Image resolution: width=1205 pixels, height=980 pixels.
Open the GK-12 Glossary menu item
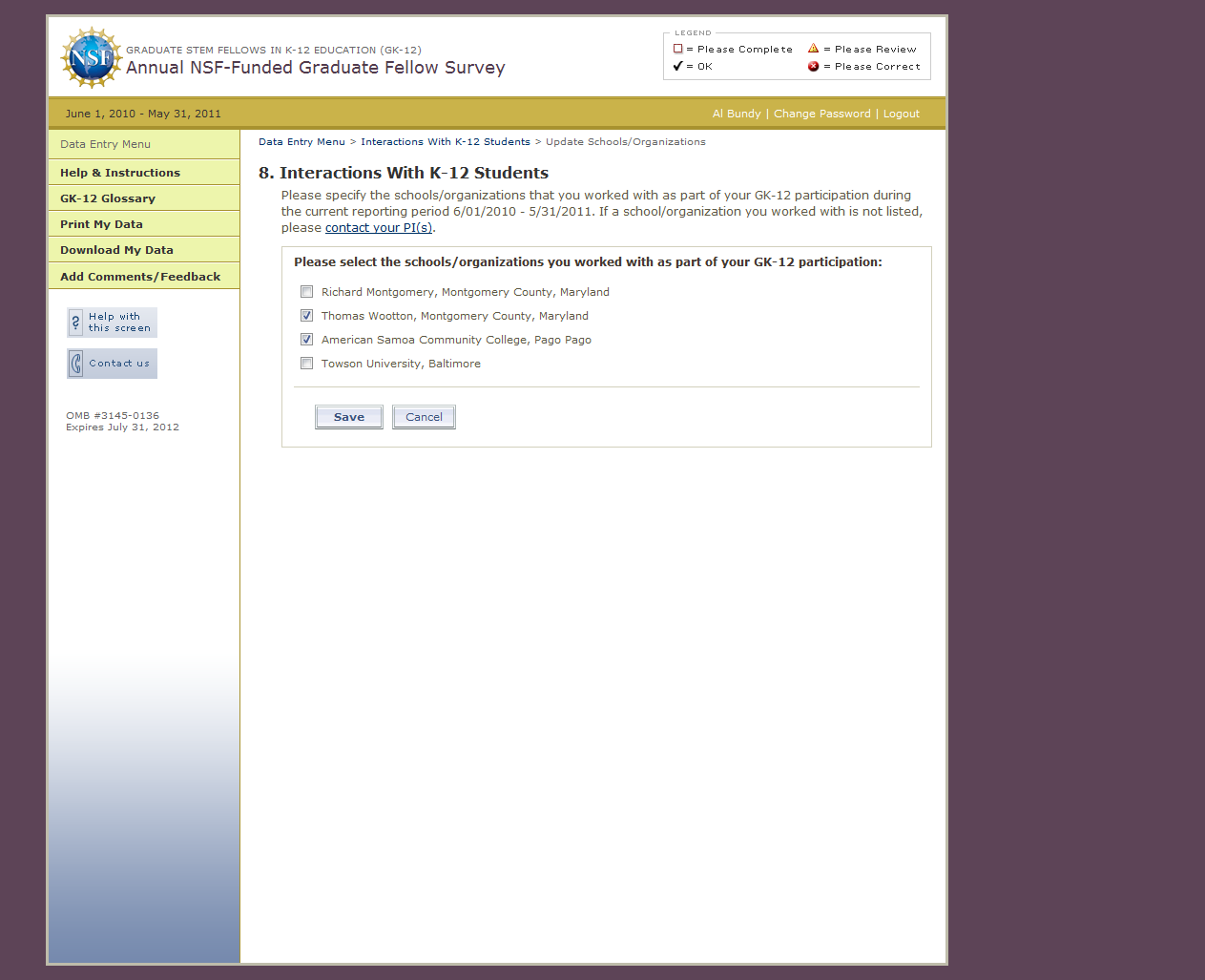(x=108, y=198)
